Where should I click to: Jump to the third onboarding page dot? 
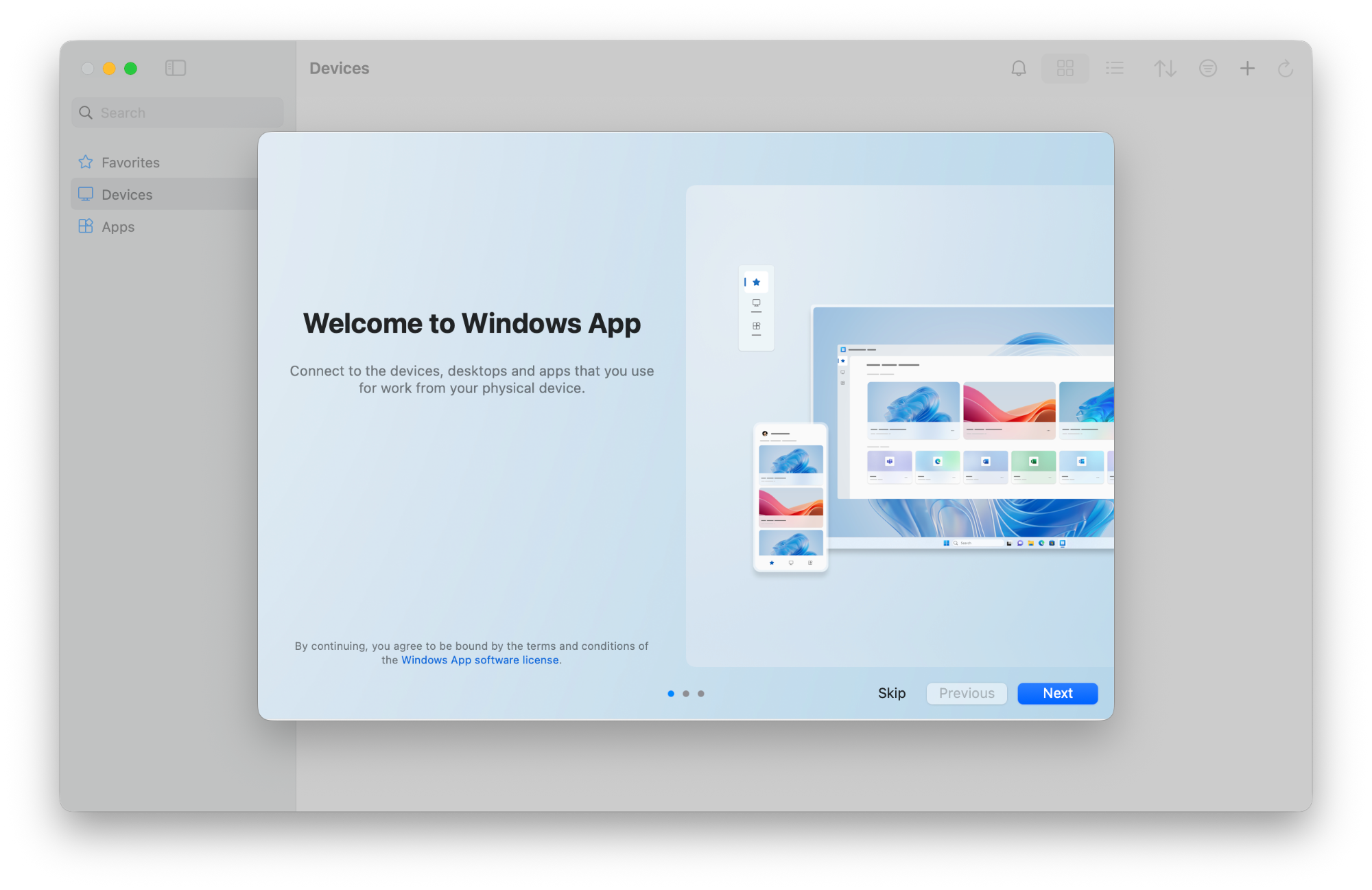tap(701, 694)
